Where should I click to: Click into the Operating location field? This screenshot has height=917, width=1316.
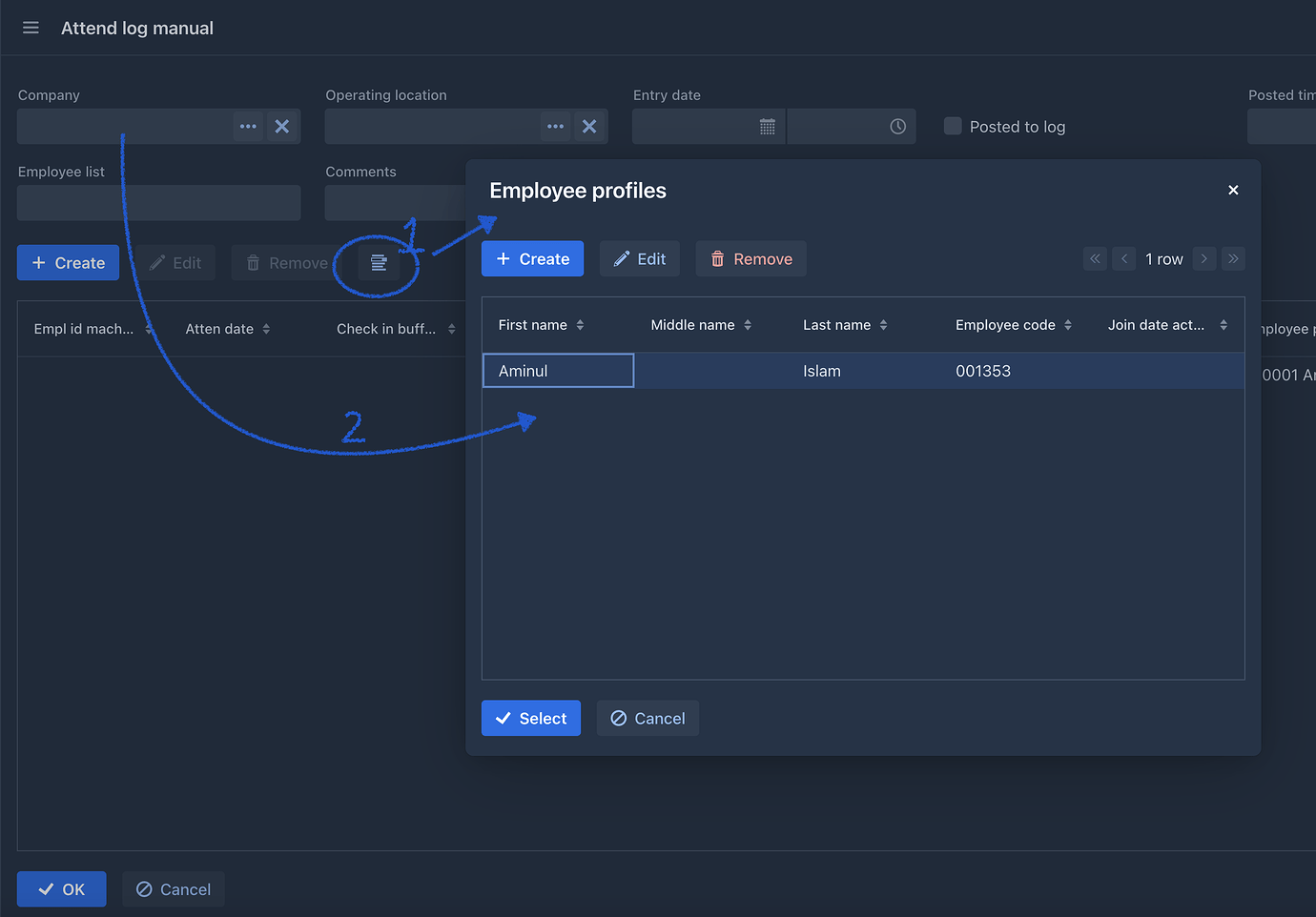(x=432, y=126)
